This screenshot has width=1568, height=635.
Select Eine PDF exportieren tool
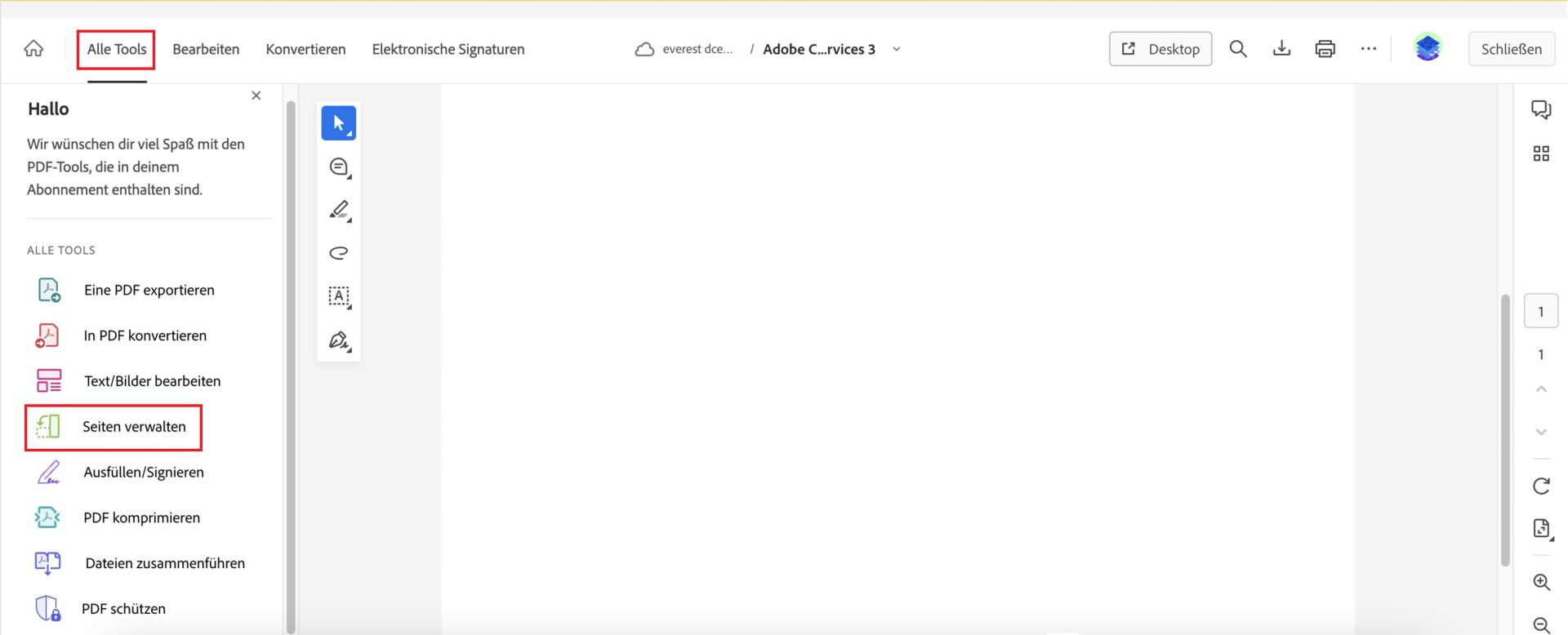(149, 290)
